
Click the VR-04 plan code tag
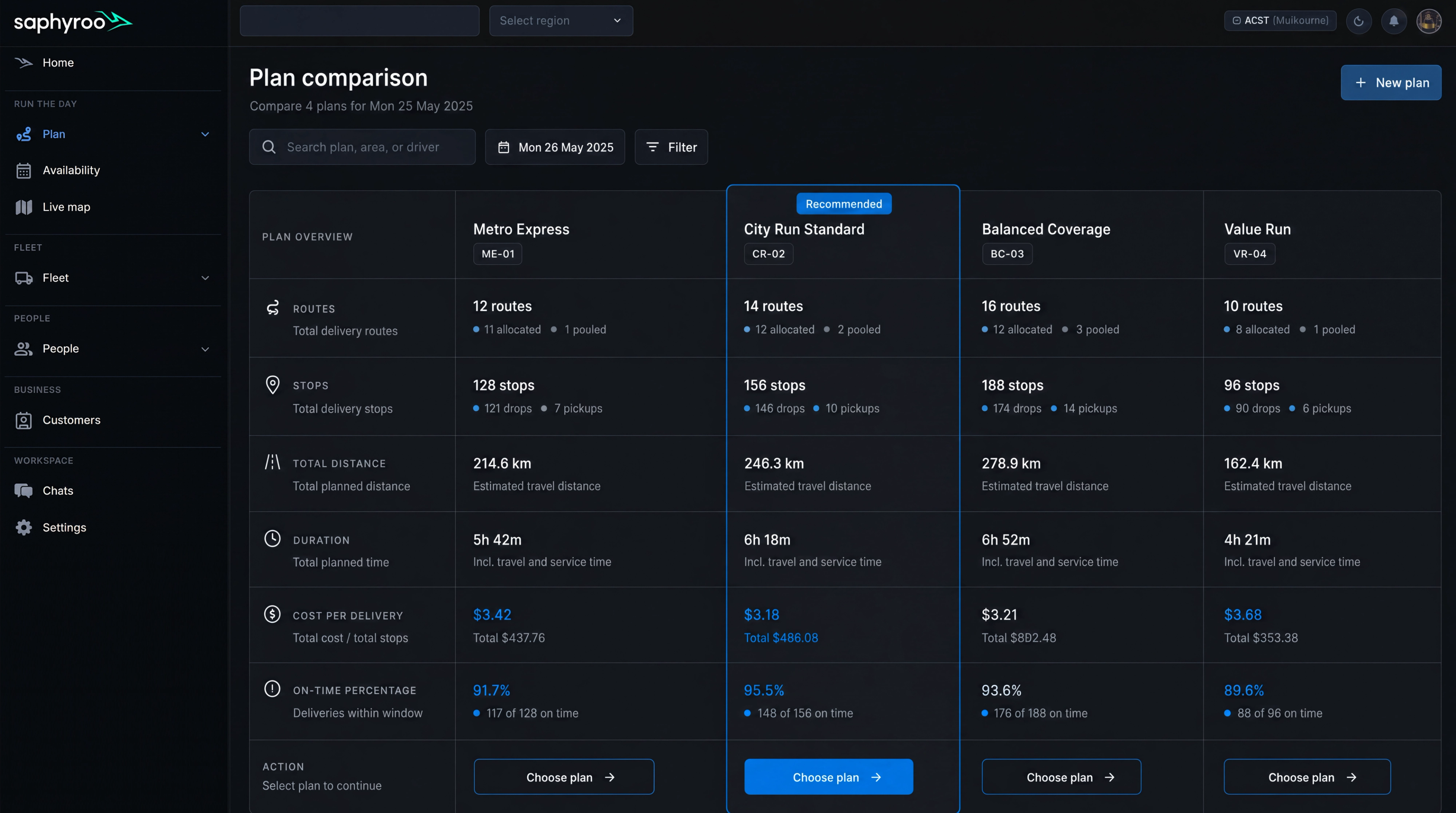coord(1250,254)
